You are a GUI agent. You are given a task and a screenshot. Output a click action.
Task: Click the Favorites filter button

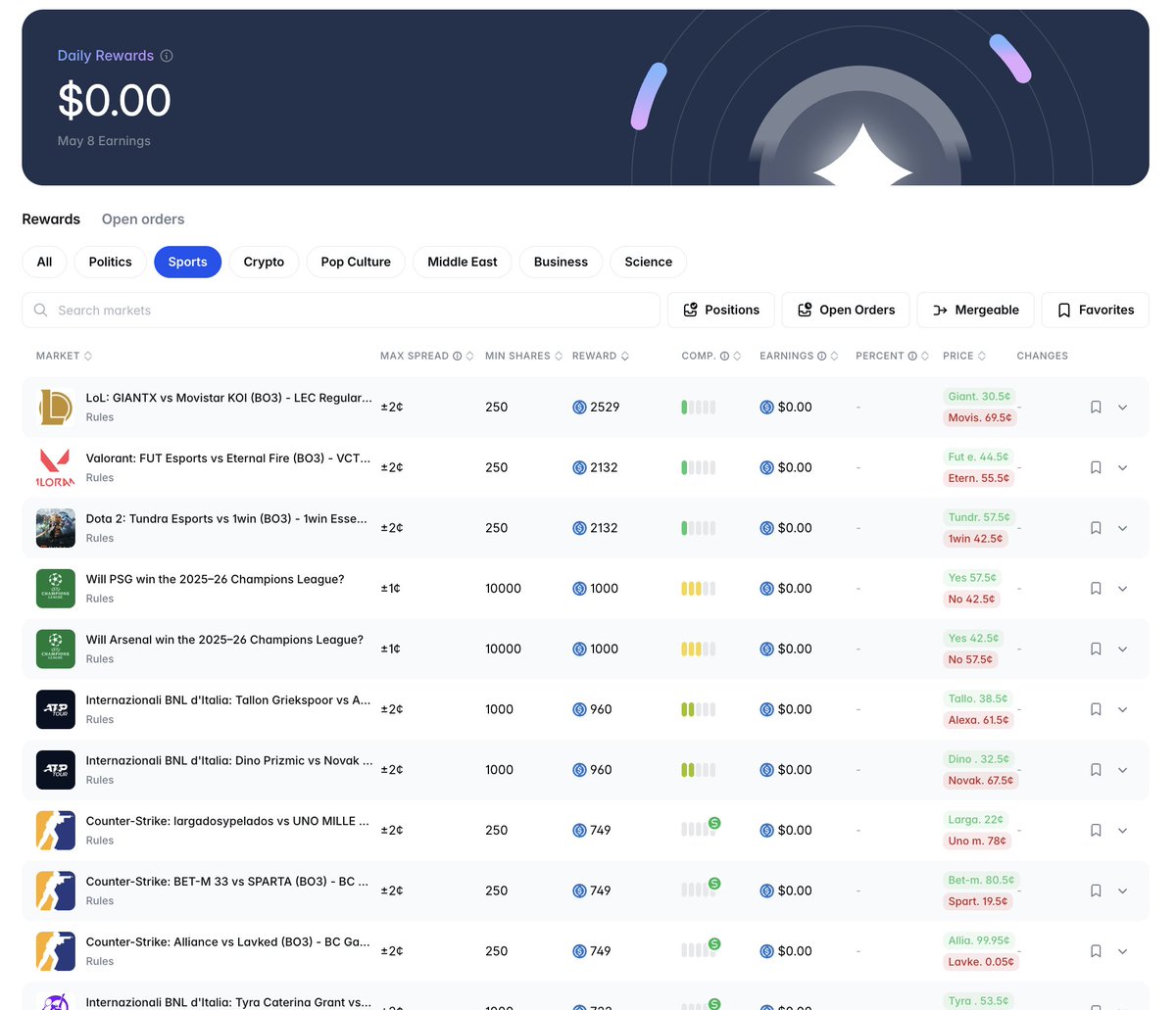point(1096,310)
